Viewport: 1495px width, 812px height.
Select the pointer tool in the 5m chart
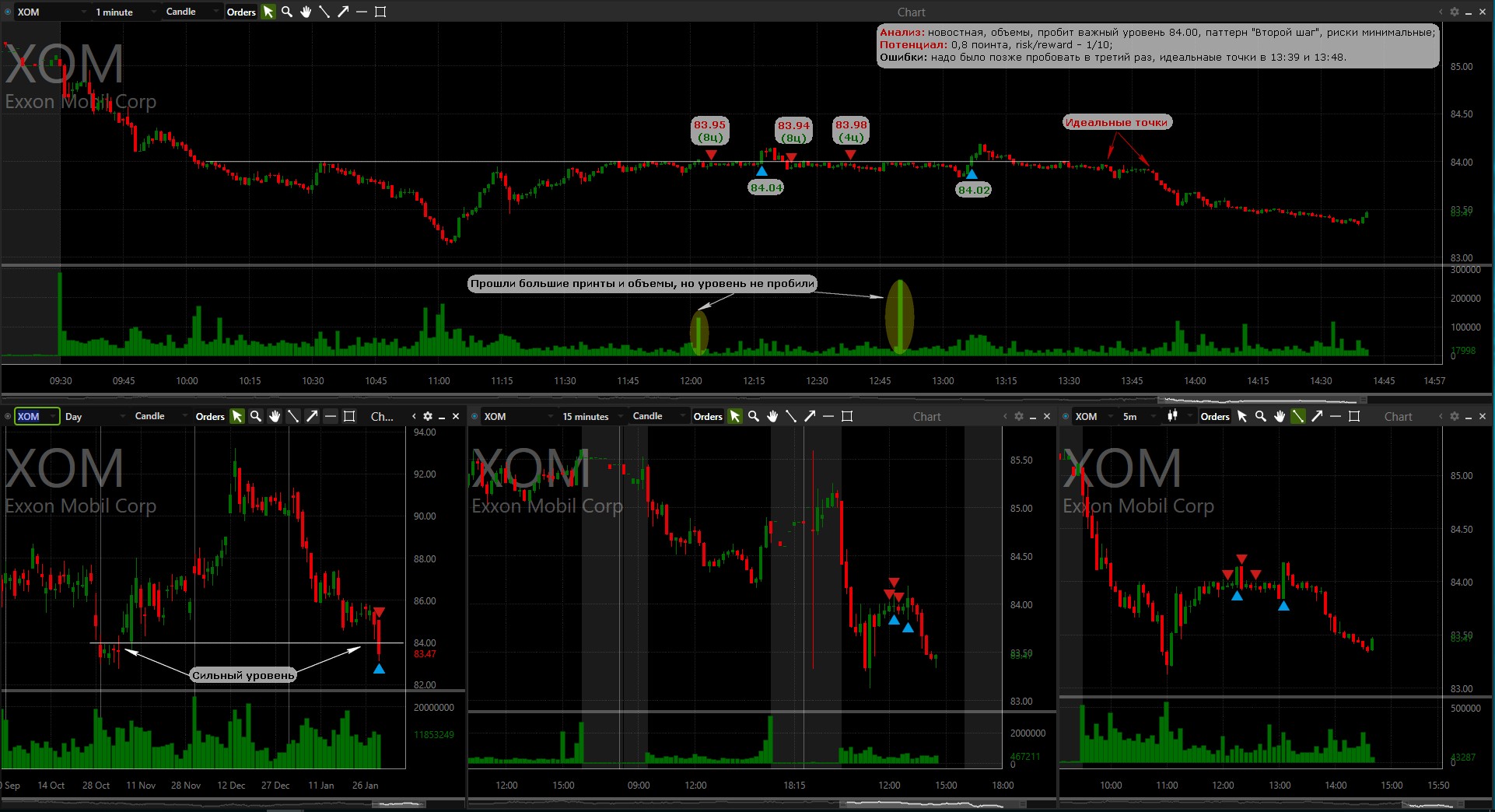[1242, 416]
